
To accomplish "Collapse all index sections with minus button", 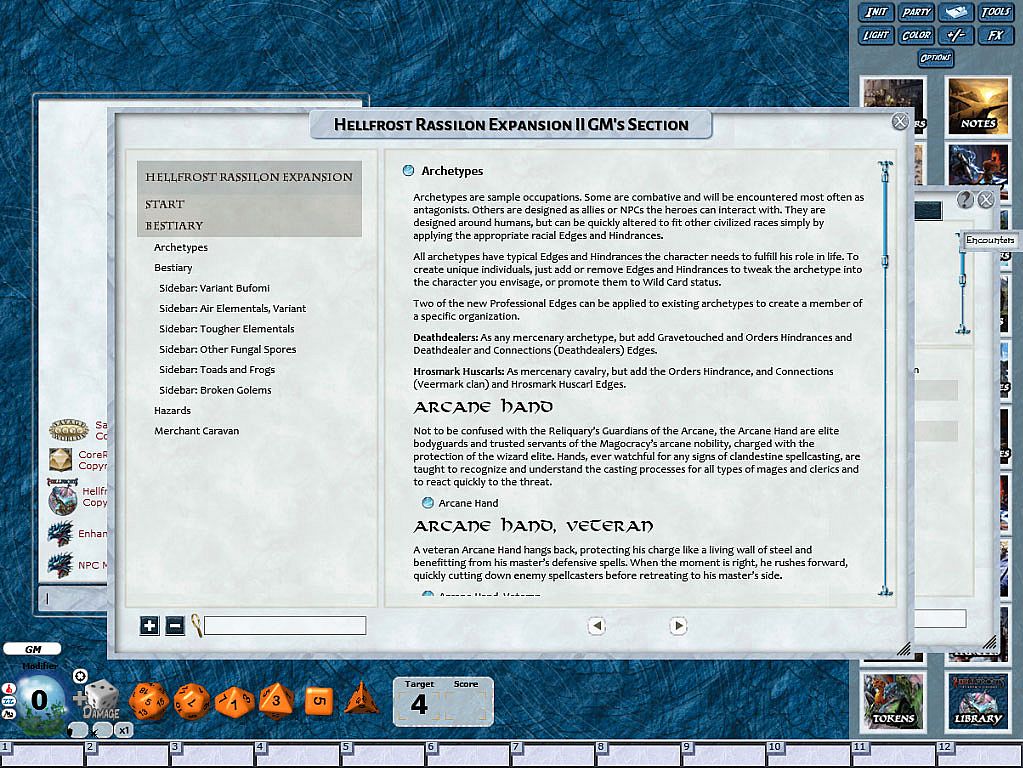I will [x=174, y=626].
